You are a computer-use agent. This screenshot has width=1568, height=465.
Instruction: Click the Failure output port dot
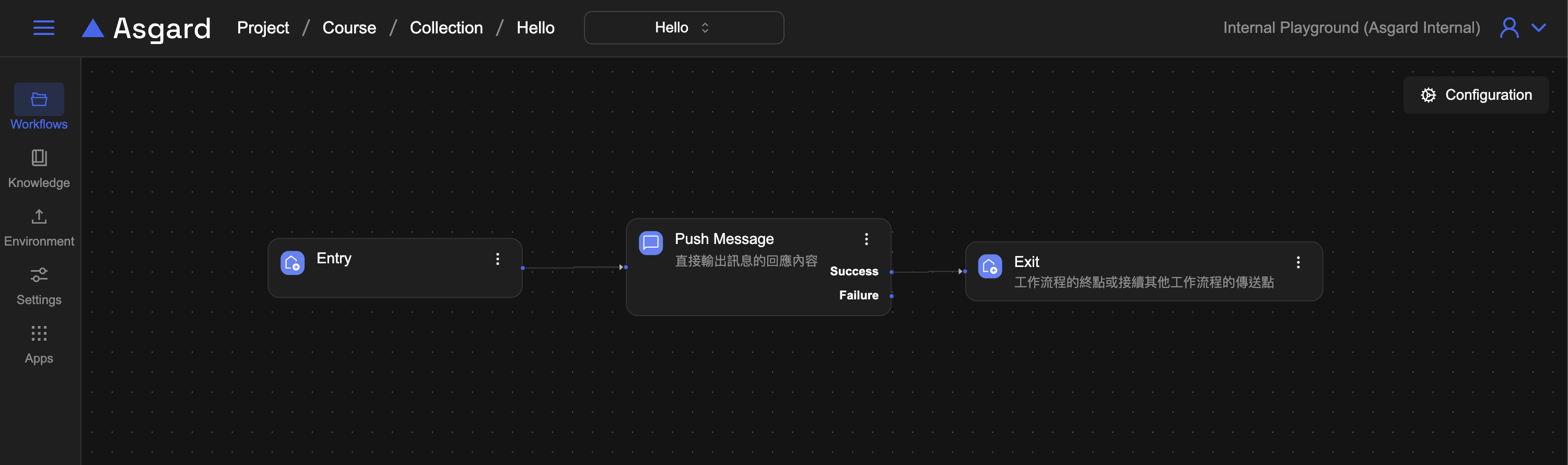coord(891,296)
